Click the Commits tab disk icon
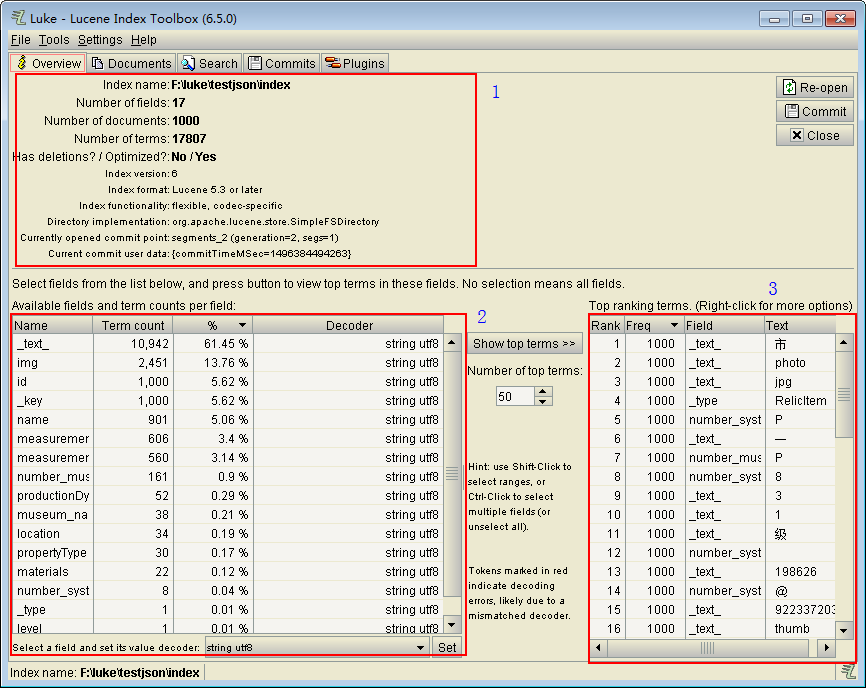866x688 pixels. [255, 63]
